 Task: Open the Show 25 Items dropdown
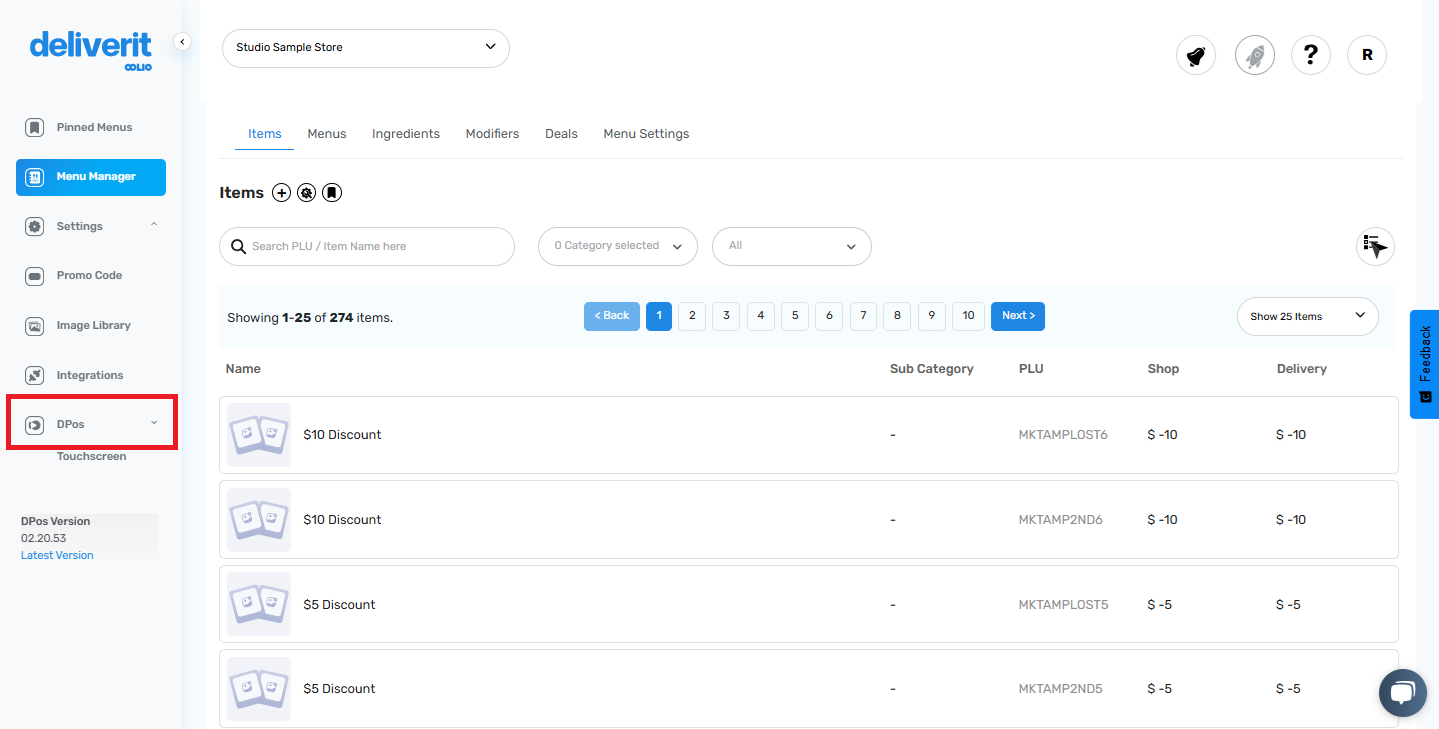1306,316
